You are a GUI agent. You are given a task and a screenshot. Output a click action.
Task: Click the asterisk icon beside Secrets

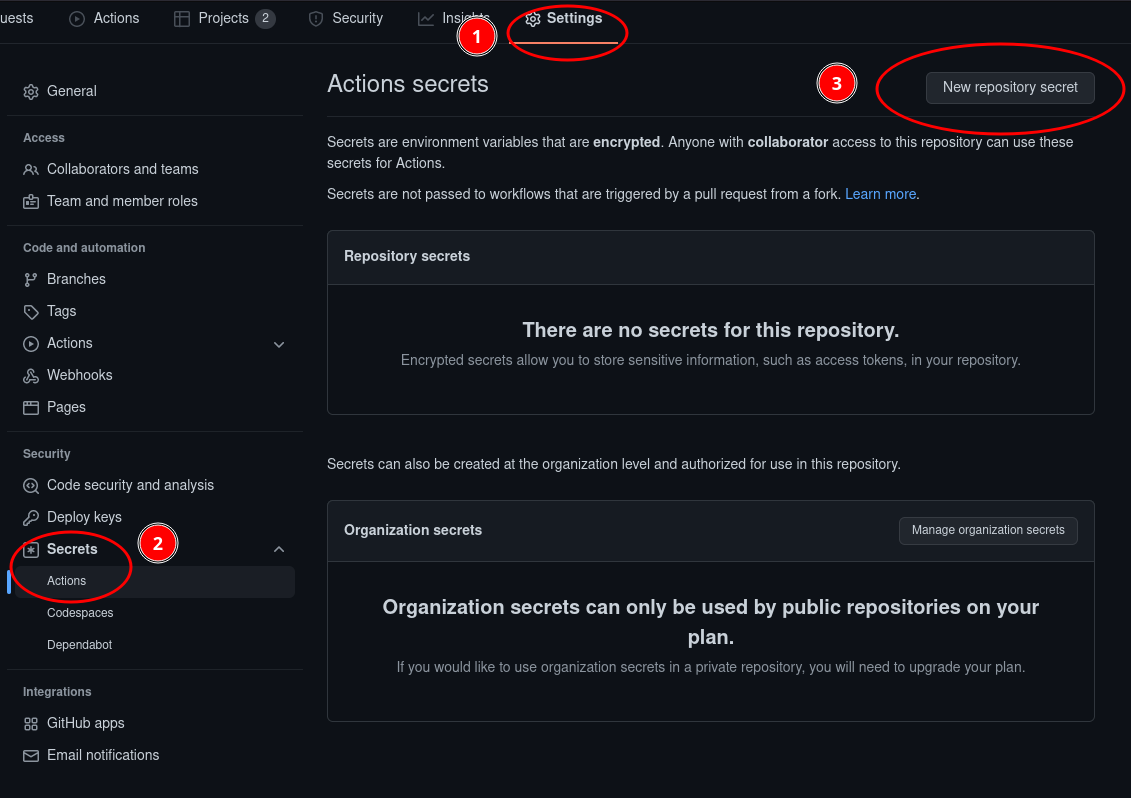point(31,550)
